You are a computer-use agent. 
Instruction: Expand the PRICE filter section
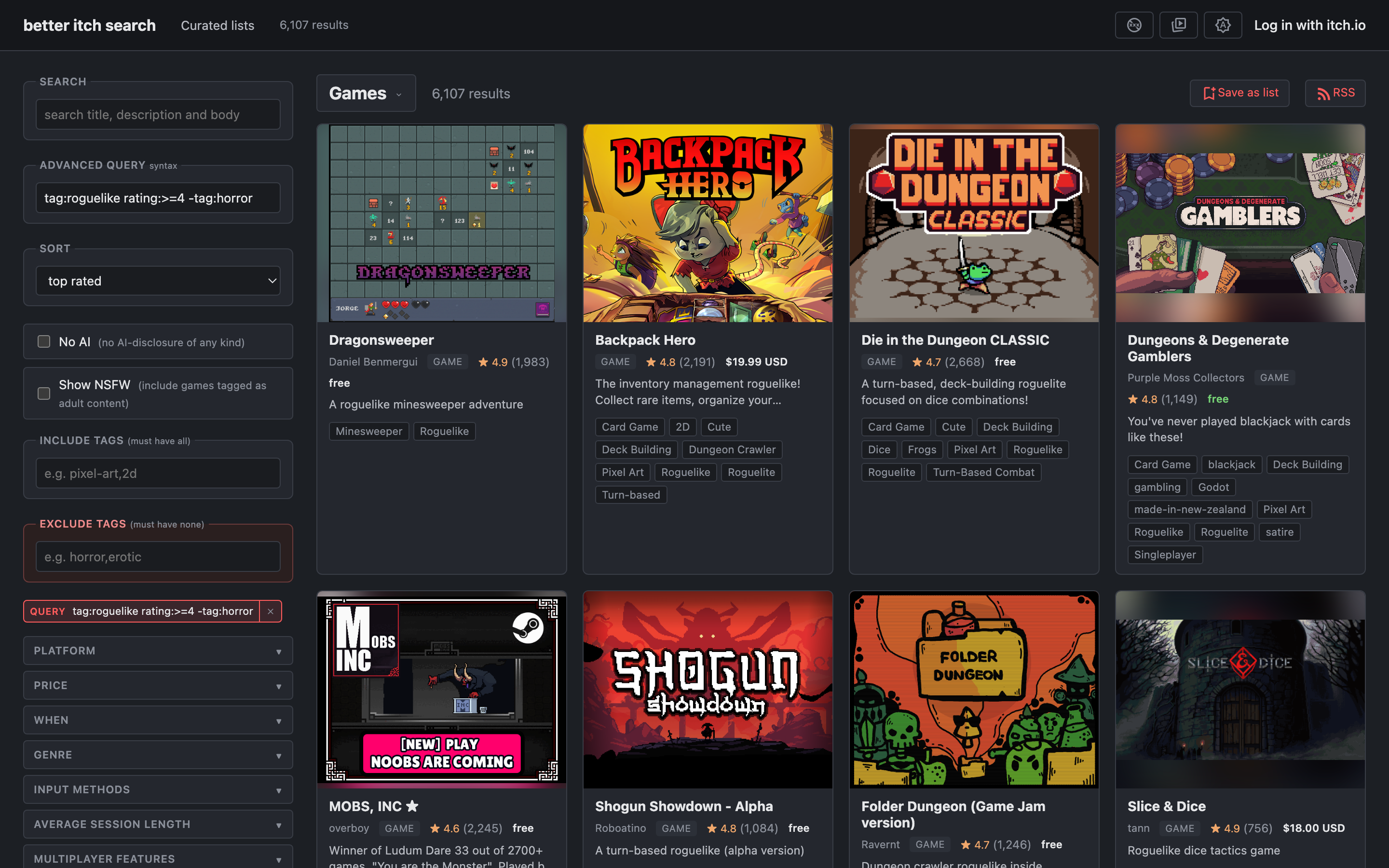[158, 685]
